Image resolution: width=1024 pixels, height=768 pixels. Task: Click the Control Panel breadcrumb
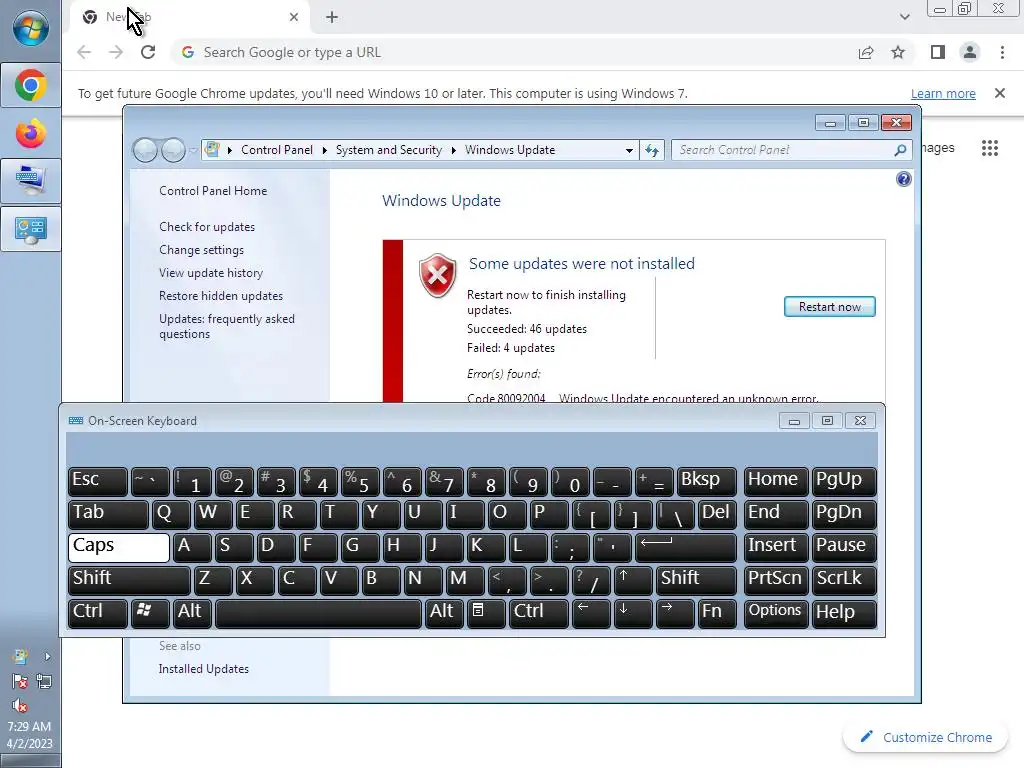pyautogui.click(x=277, y=150)
